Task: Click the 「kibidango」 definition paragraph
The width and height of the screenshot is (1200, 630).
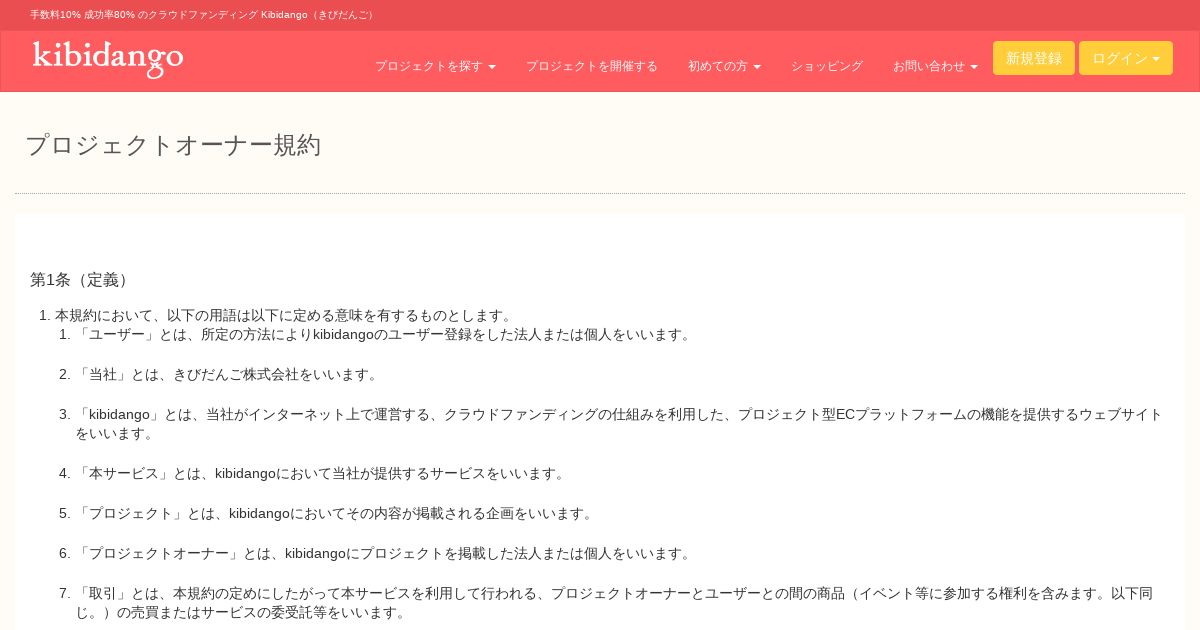Action: point(620,424)
